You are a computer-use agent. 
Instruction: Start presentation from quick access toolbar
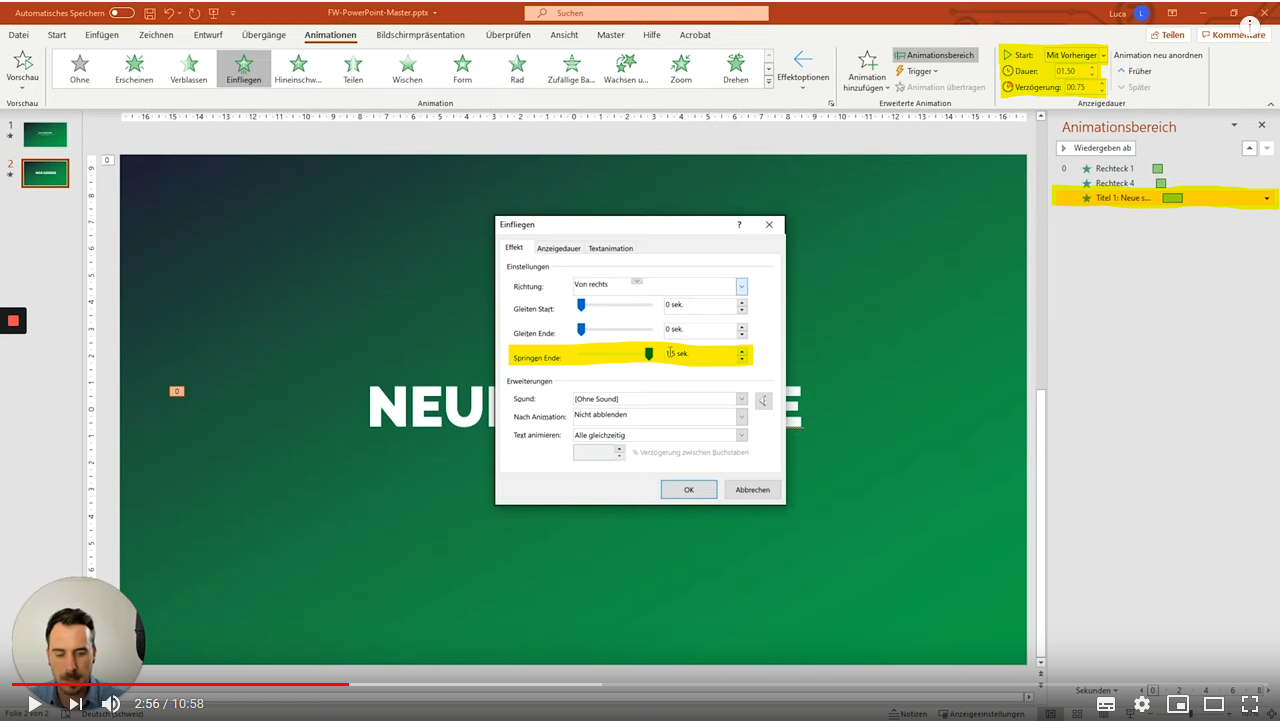click(x=213, y=13)
